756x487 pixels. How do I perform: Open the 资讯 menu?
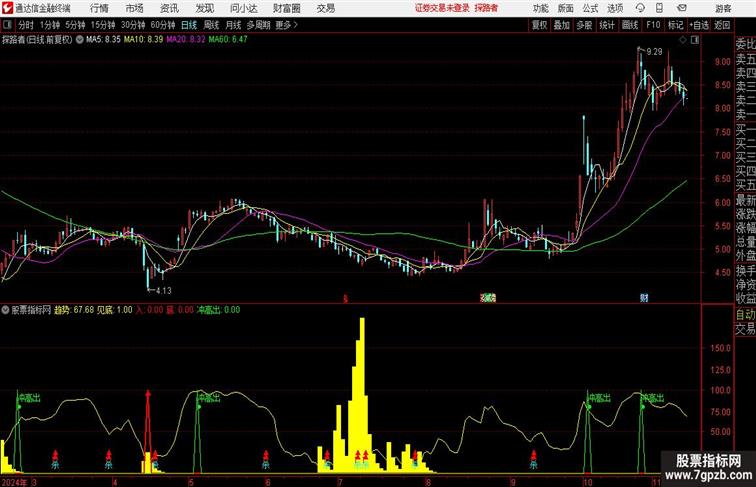169,8
